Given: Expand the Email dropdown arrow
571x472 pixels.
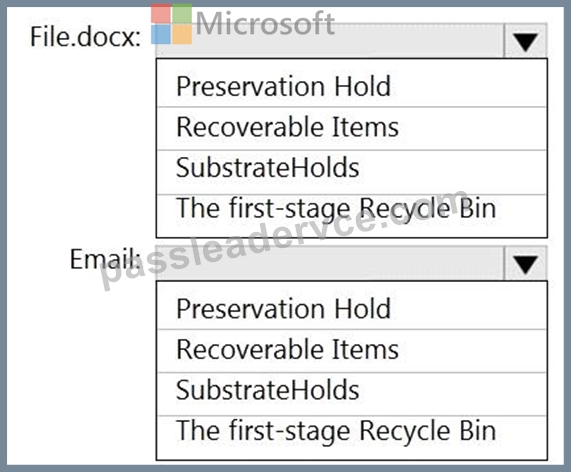Looking at the screenshot, I should click(x=525, y=263).
